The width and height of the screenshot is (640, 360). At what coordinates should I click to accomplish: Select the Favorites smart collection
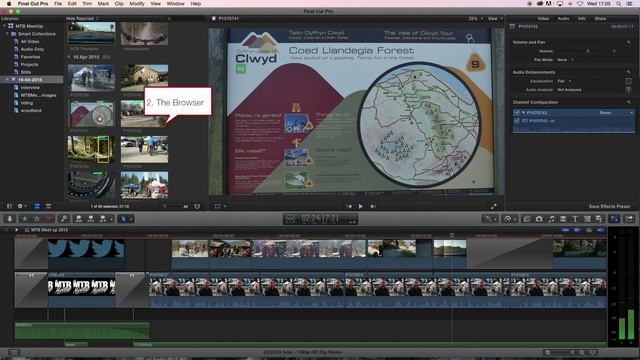[x=30, y=57]
